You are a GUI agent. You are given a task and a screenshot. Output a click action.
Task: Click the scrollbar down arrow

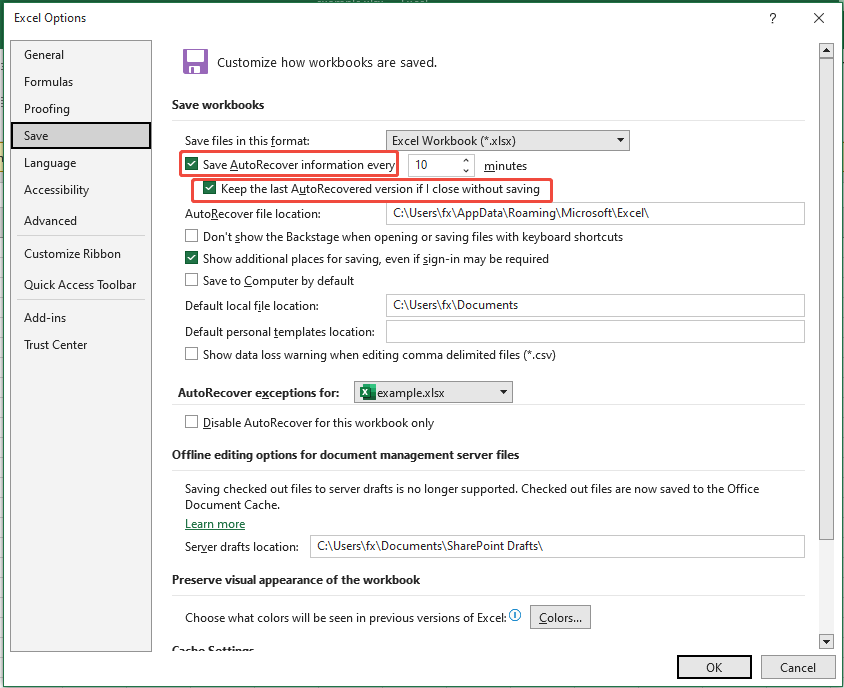[x=826, y=641]
